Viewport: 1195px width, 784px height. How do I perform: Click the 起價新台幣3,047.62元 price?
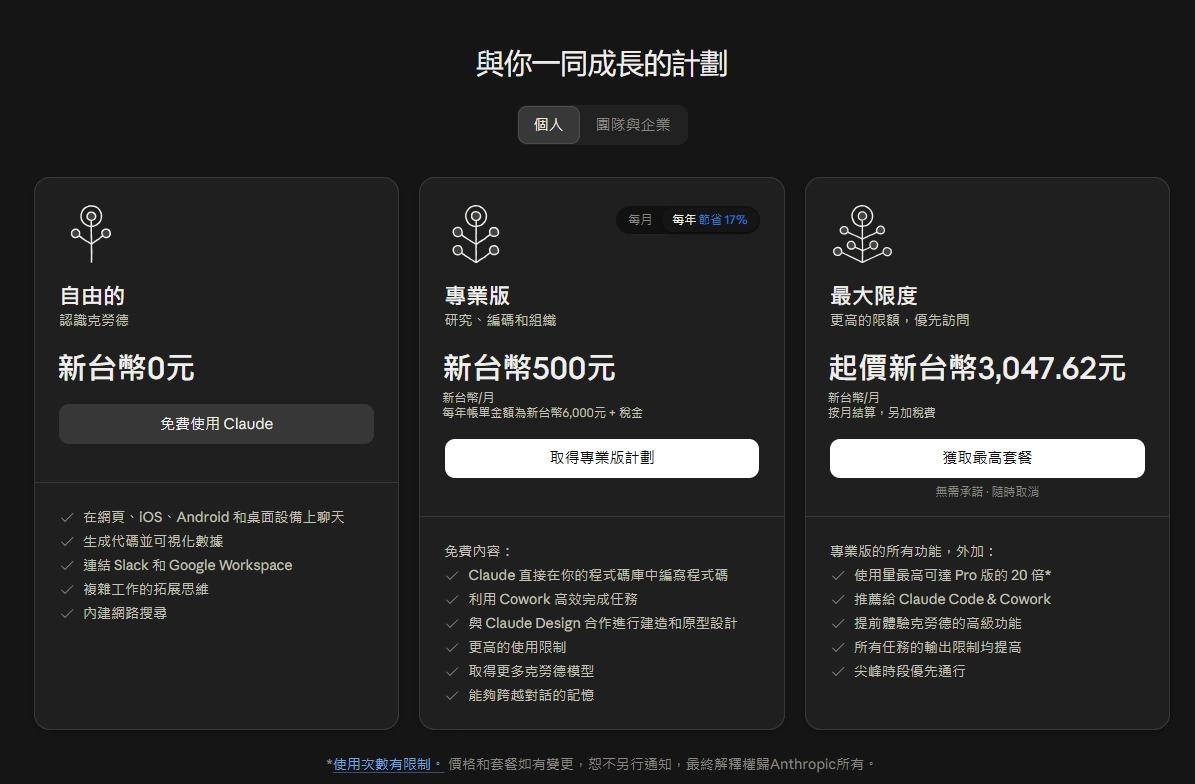tap(977, 368)
